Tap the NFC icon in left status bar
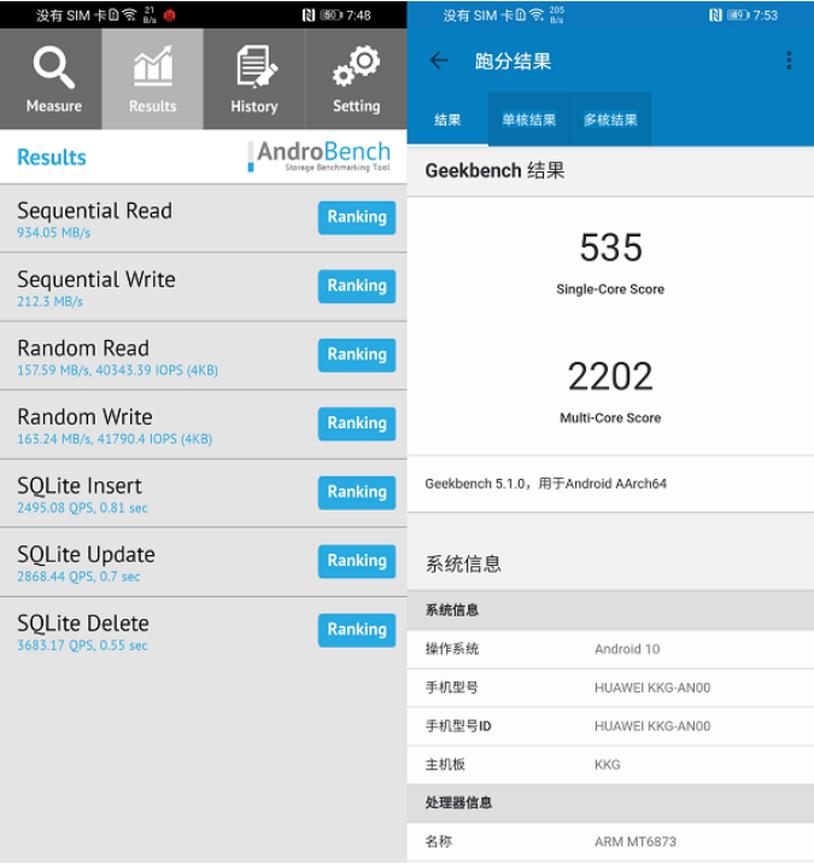This screenshot has width=814, height=865. point(308,15)
